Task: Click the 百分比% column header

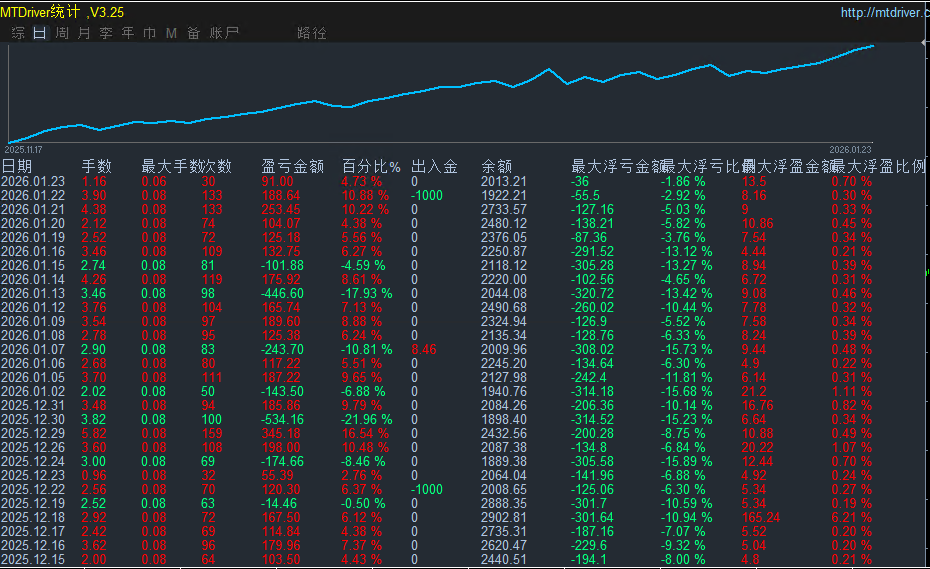Action: [371, 166]
